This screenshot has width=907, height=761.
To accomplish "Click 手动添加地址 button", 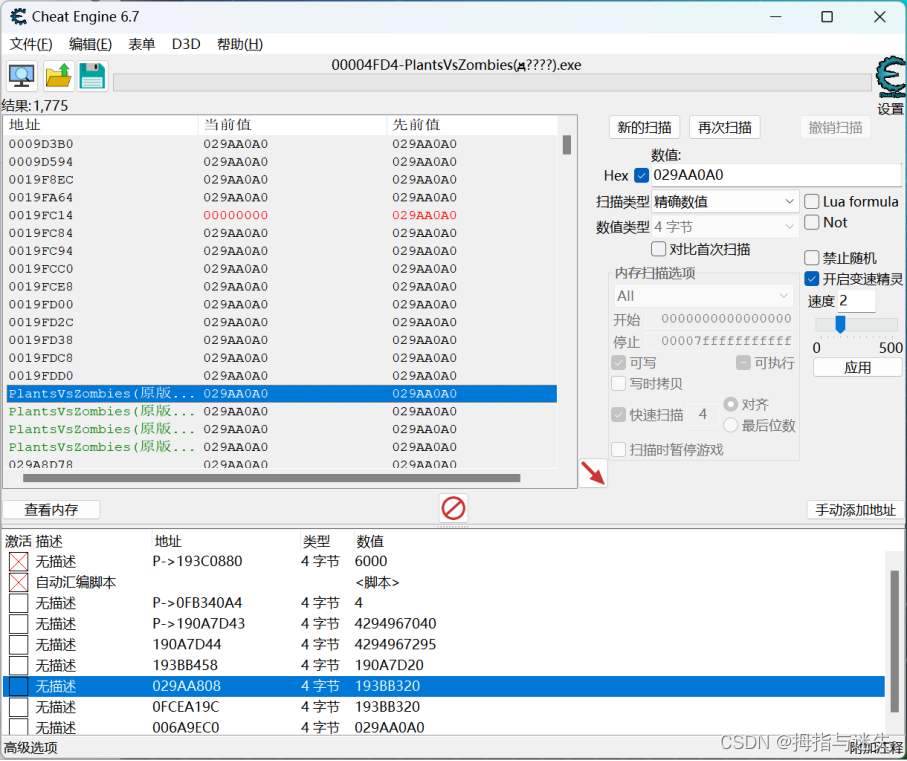I will tap(855, 510).
